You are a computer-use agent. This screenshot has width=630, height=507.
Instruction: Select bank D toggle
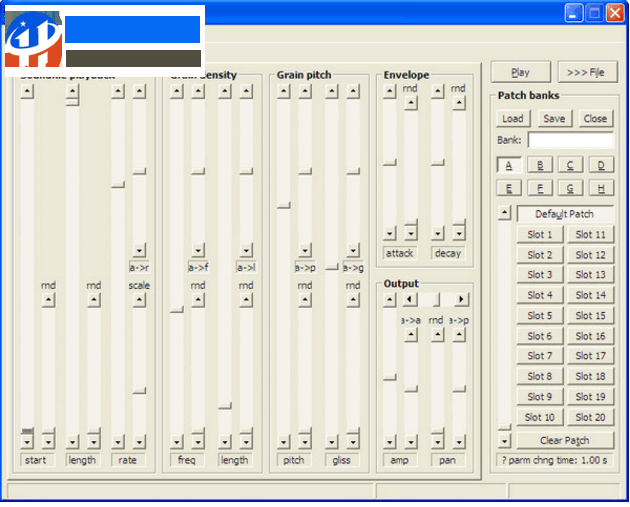tap(601, 165)
